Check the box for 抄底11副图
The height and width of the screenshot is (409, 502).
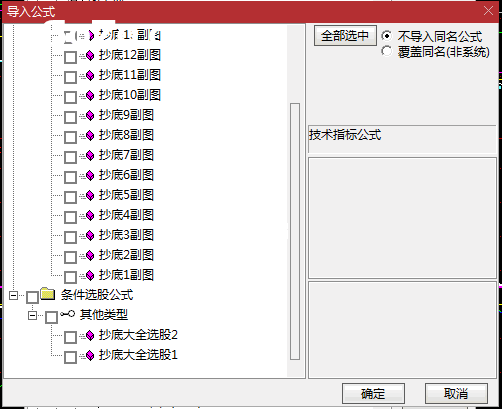point(70,77)
